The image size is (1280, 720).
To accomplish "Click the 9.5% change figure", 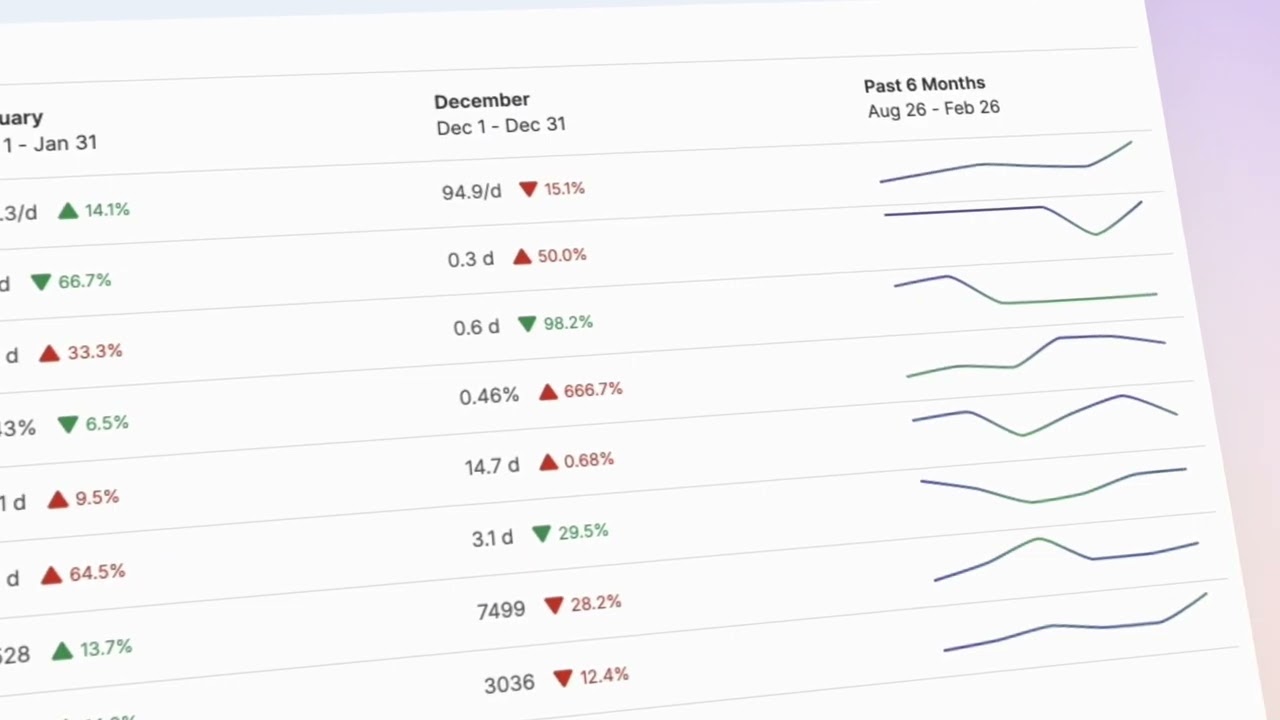I will [97, 497].
